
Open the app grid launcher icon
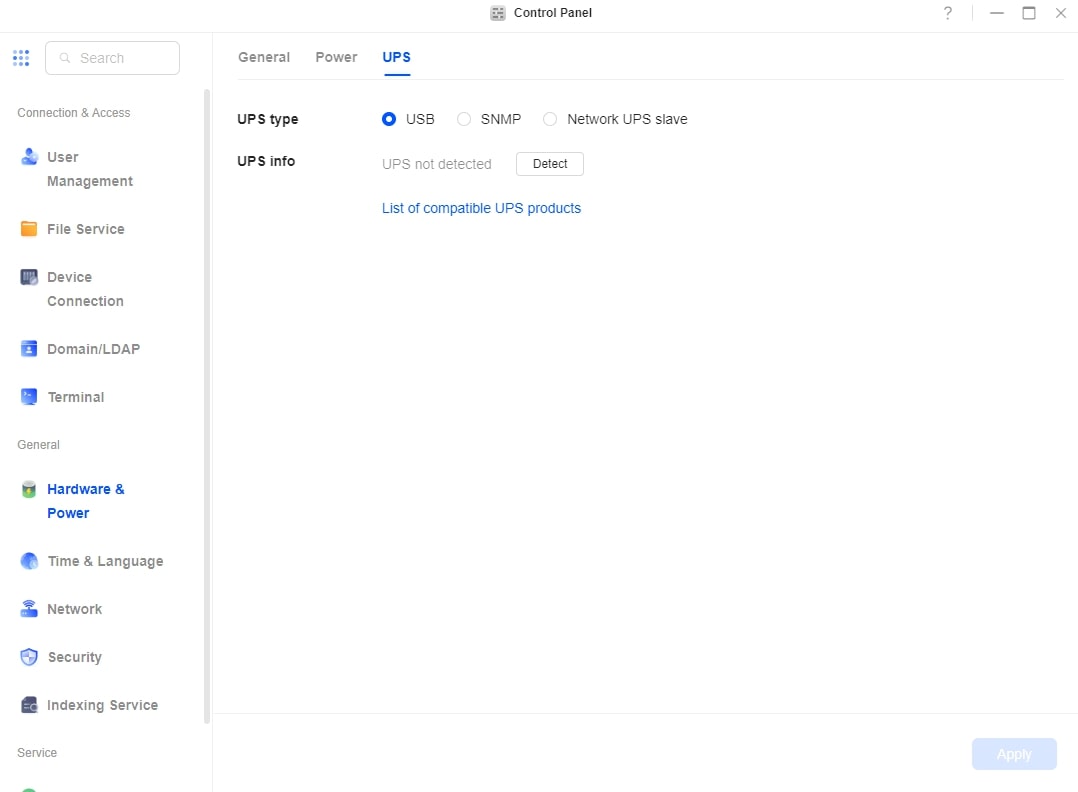click(x=21, y=58)
